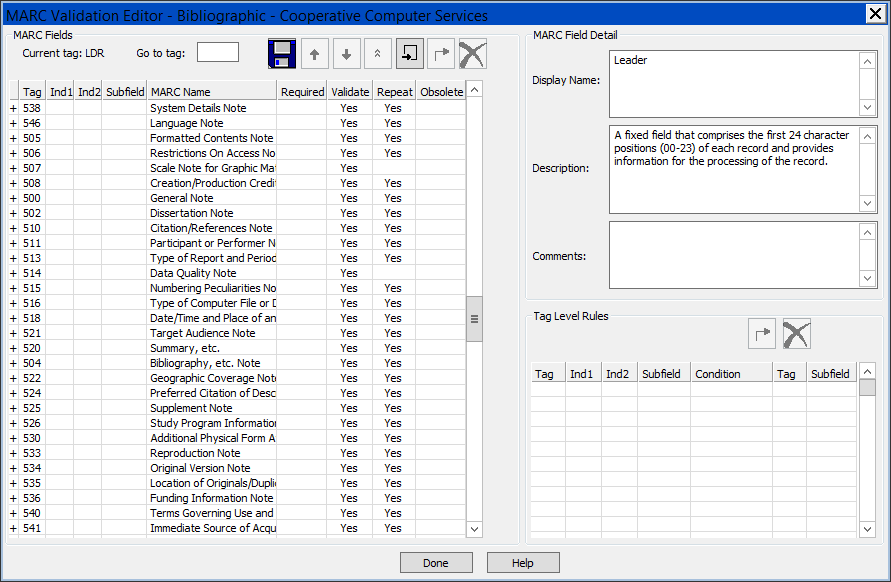This screenshot has width=891, height=582.
Task: Click the X delete icon in MARC Fields toolbar
Action: click(472, 54)
